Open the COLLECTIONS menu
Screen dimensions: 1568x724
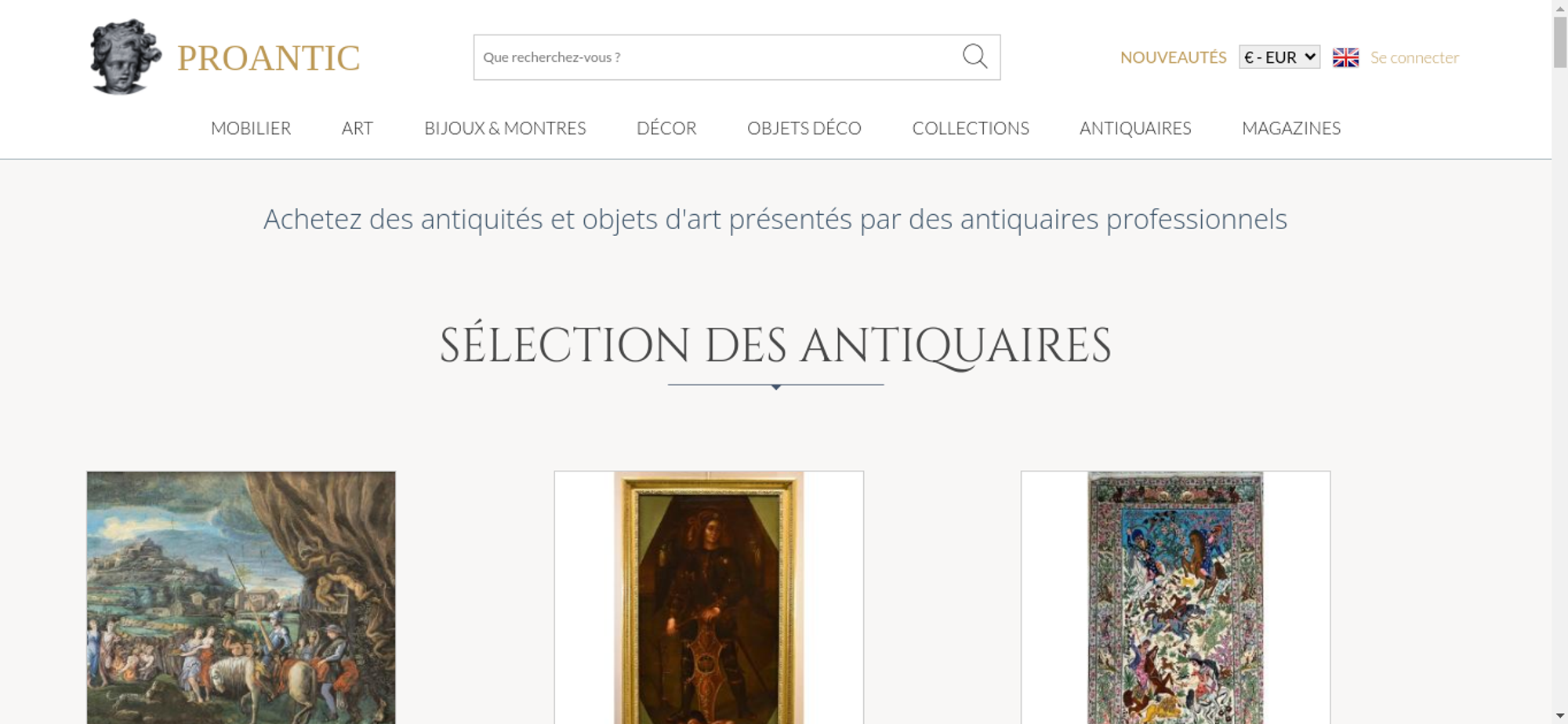[971, 128]
